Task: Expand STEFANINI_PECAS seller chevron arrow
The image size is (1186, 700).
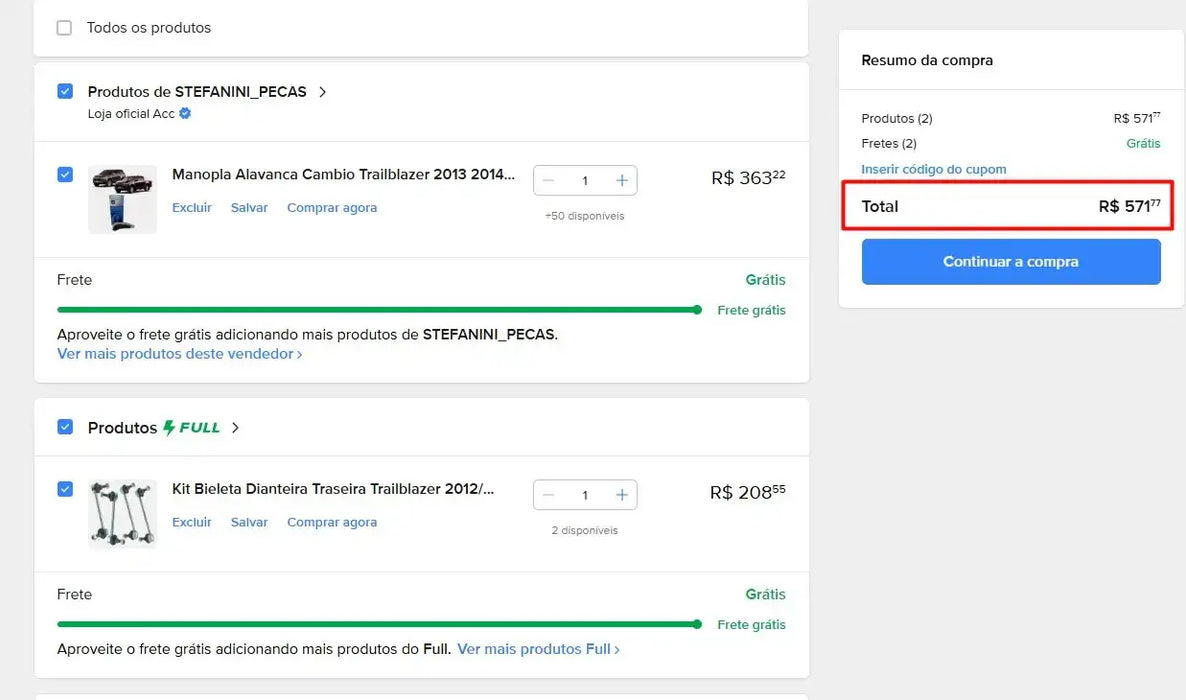Action: pos(322,92)
